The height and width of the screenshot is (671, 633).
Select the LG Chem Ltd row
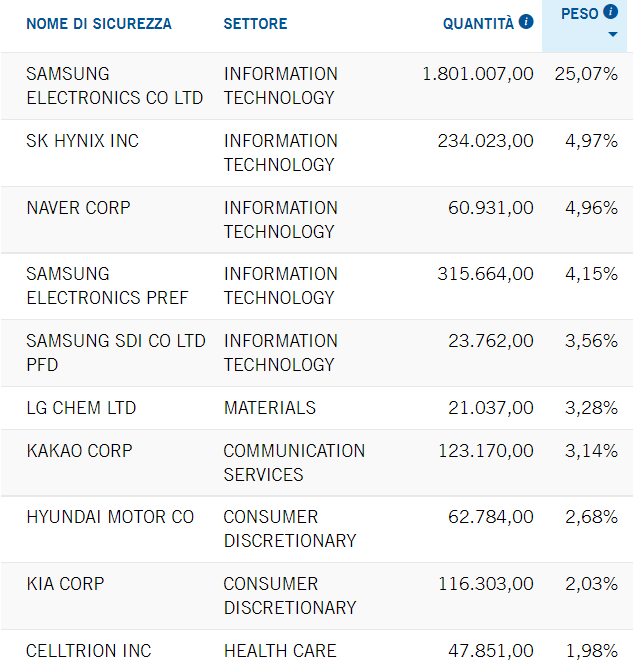[81, 408]
